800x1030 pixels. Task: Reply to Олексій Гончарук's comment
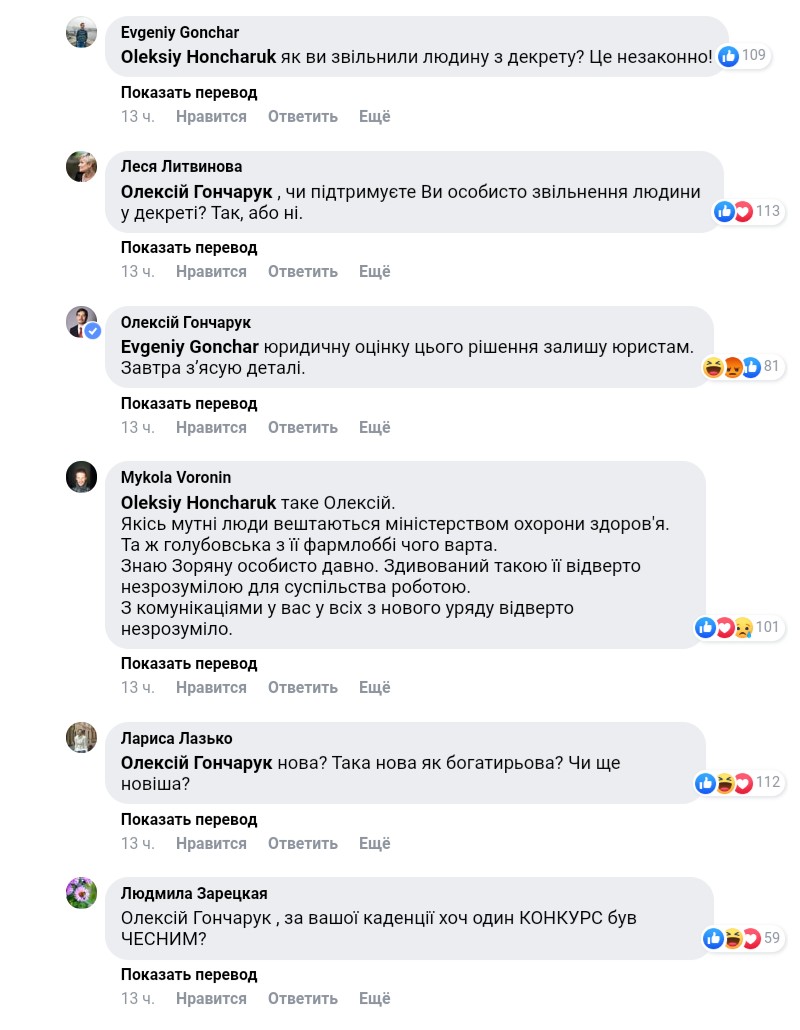point(302,427)
